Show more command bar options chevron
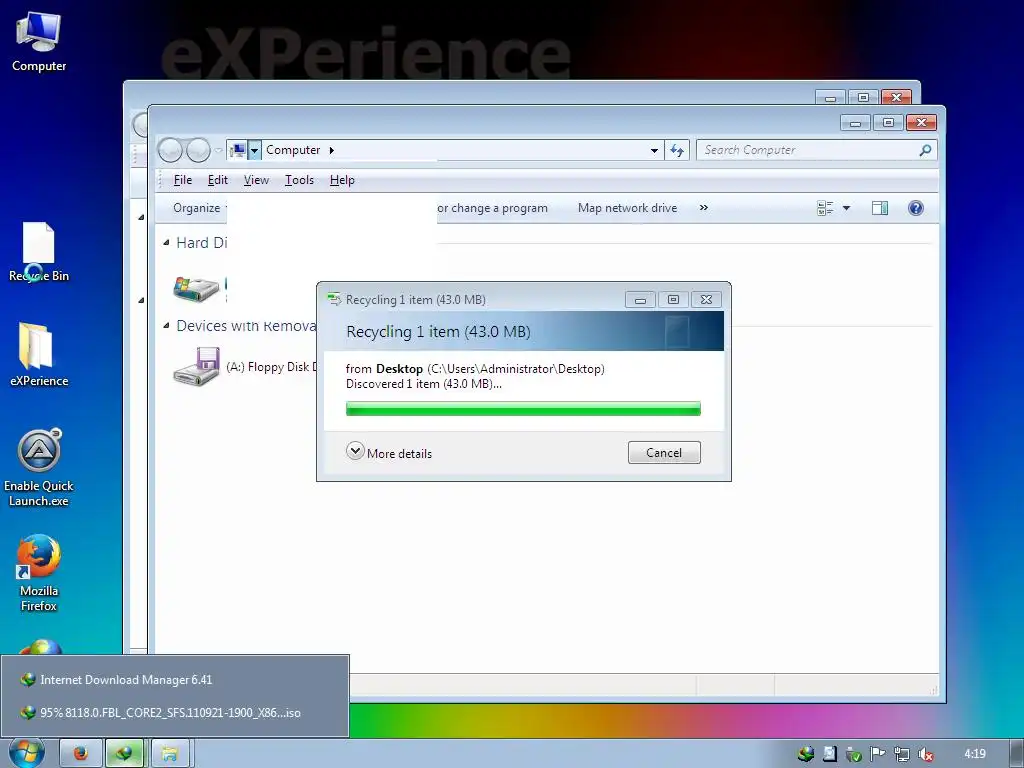The width and height of the screenshot is (1024, 768). click(x=703, y=208)
